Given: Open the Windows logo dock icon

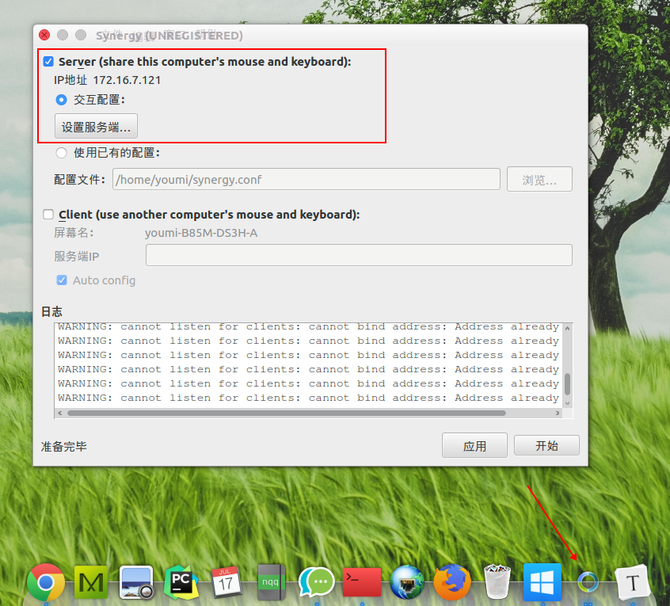Looking at the screenshot, I should tap(542, 582).
